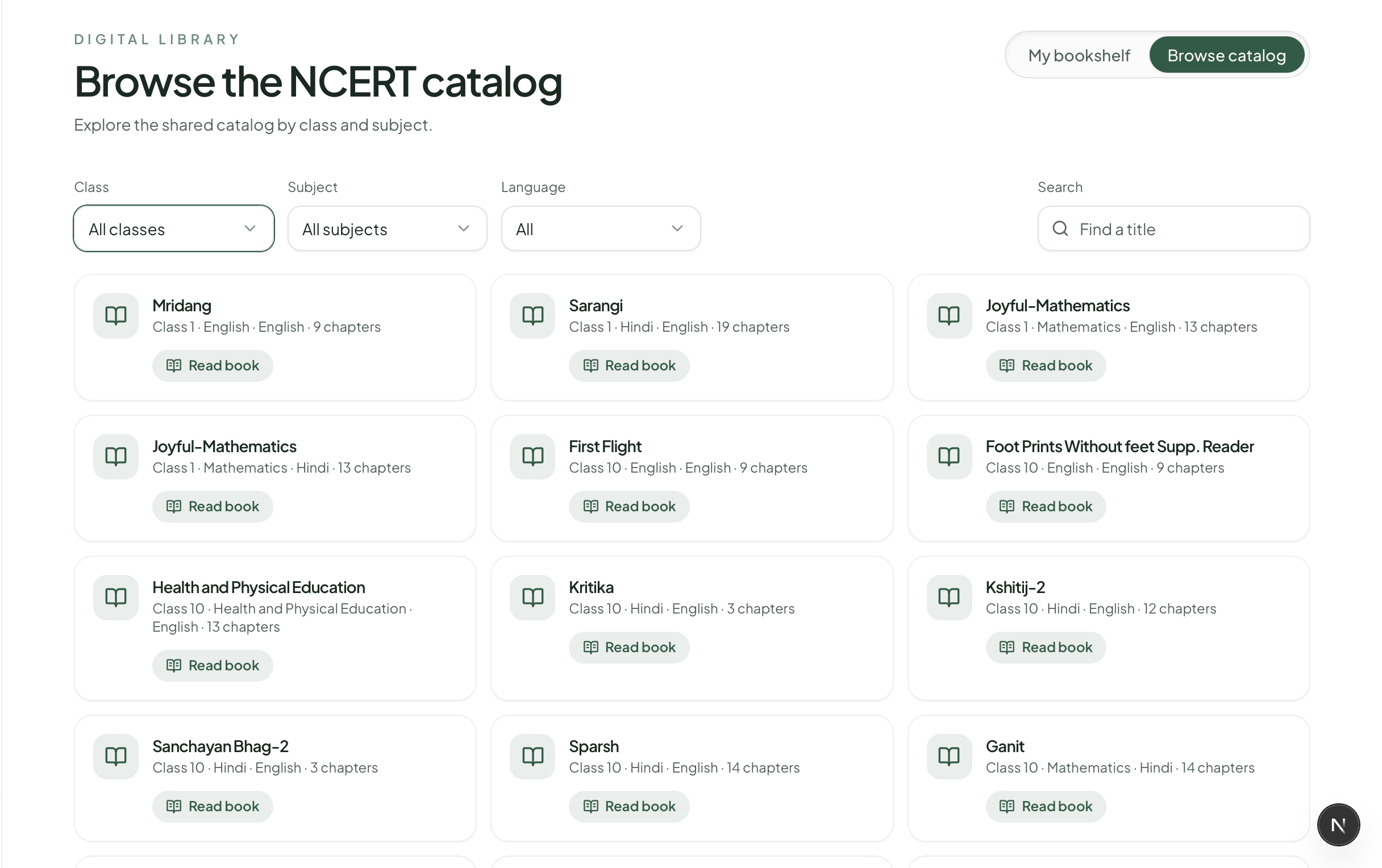Screen dimensions: 1382x868
Task: Open the Class filter dropdown showing All classes
Action: tap(173, 228)
